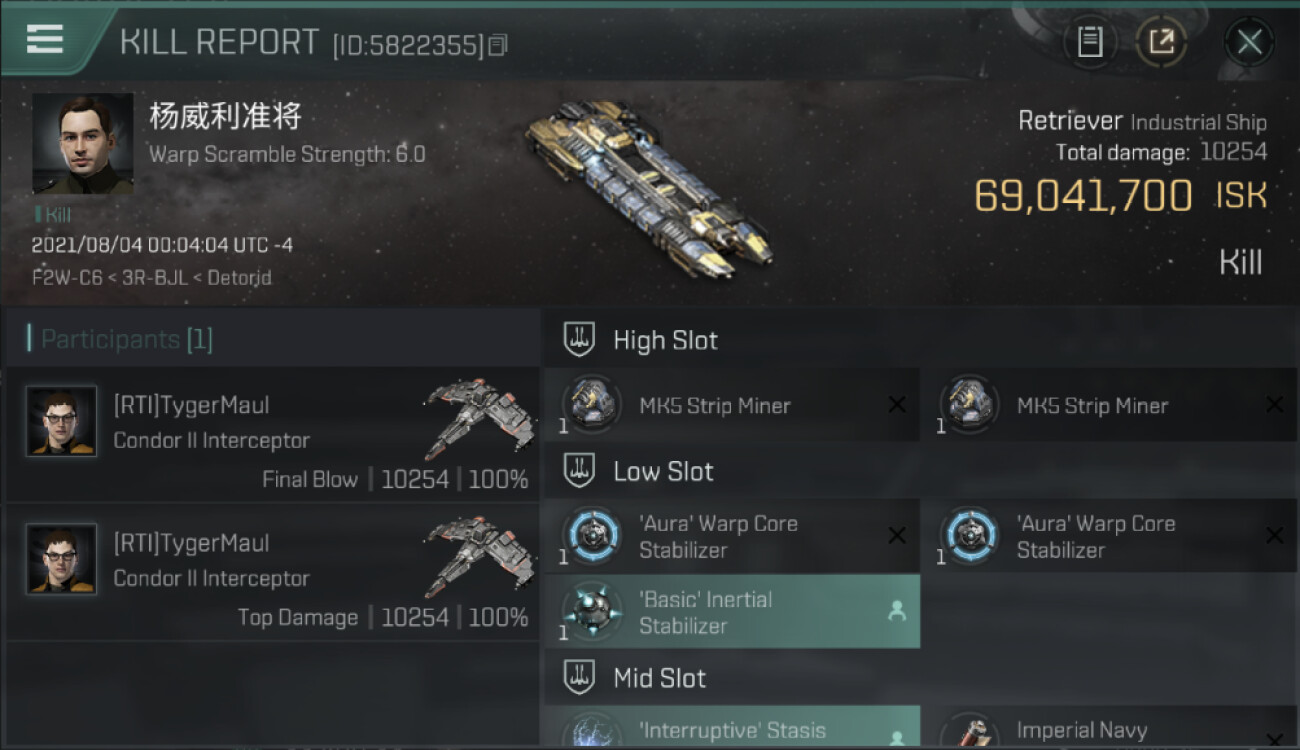Click the first MK5 Strip Miner icon
1300x750 pixels.
click(589, 405)
